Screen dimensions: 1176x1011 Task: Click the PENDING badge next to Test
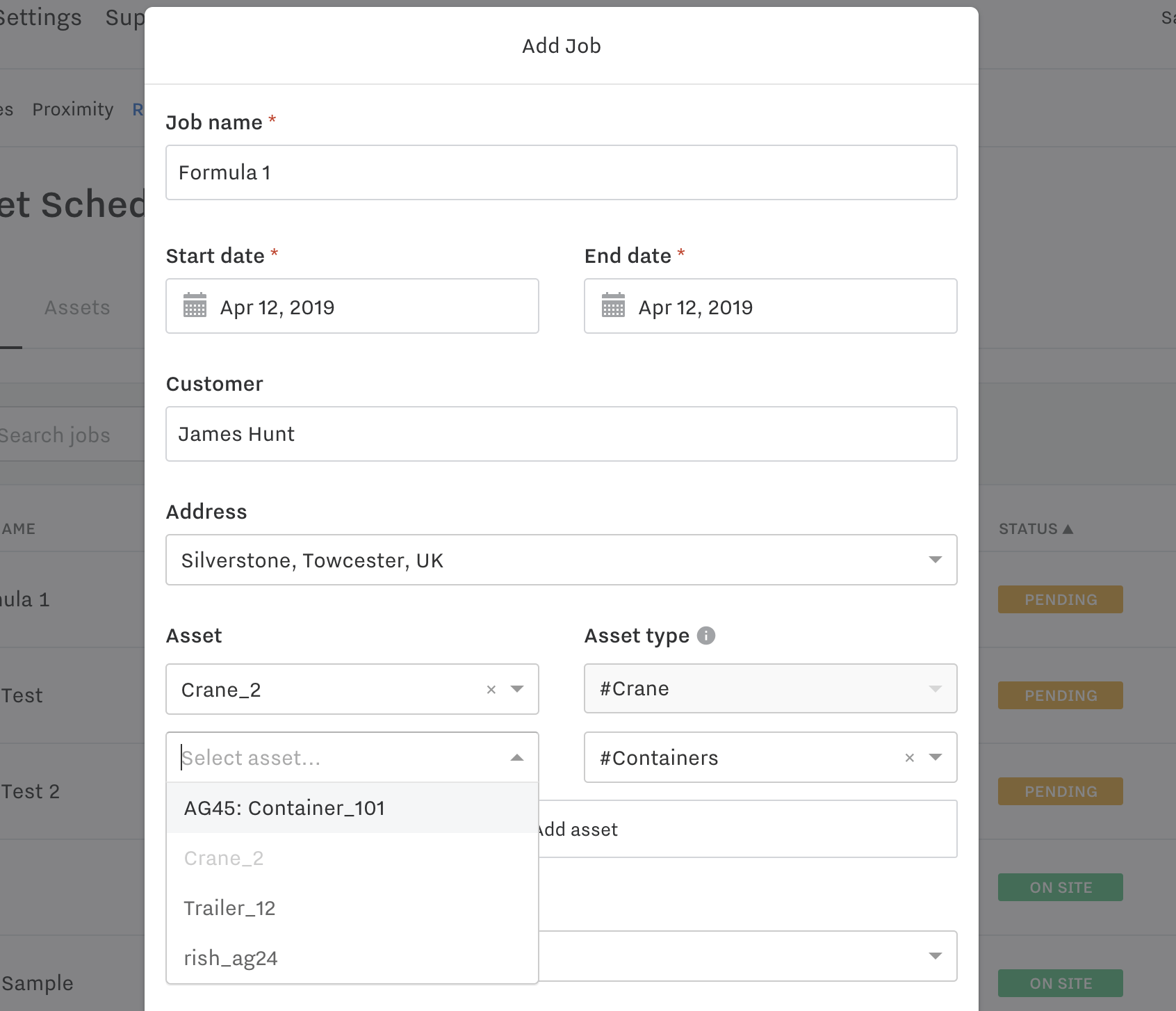1059,695
